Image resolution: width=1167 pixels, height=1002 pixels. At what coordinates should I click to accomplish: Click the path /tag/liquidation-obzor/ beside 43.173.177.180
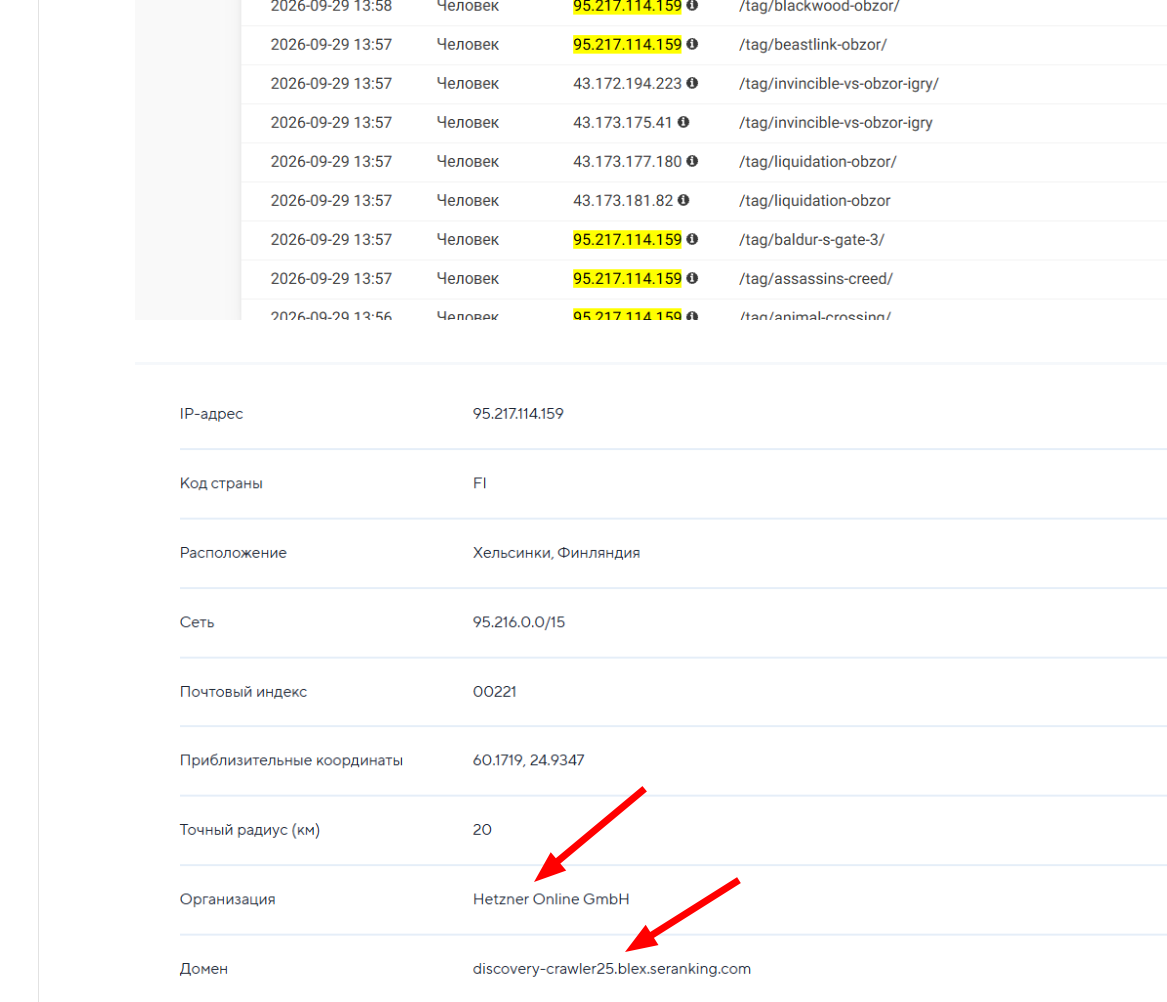(x=818, y=162)
